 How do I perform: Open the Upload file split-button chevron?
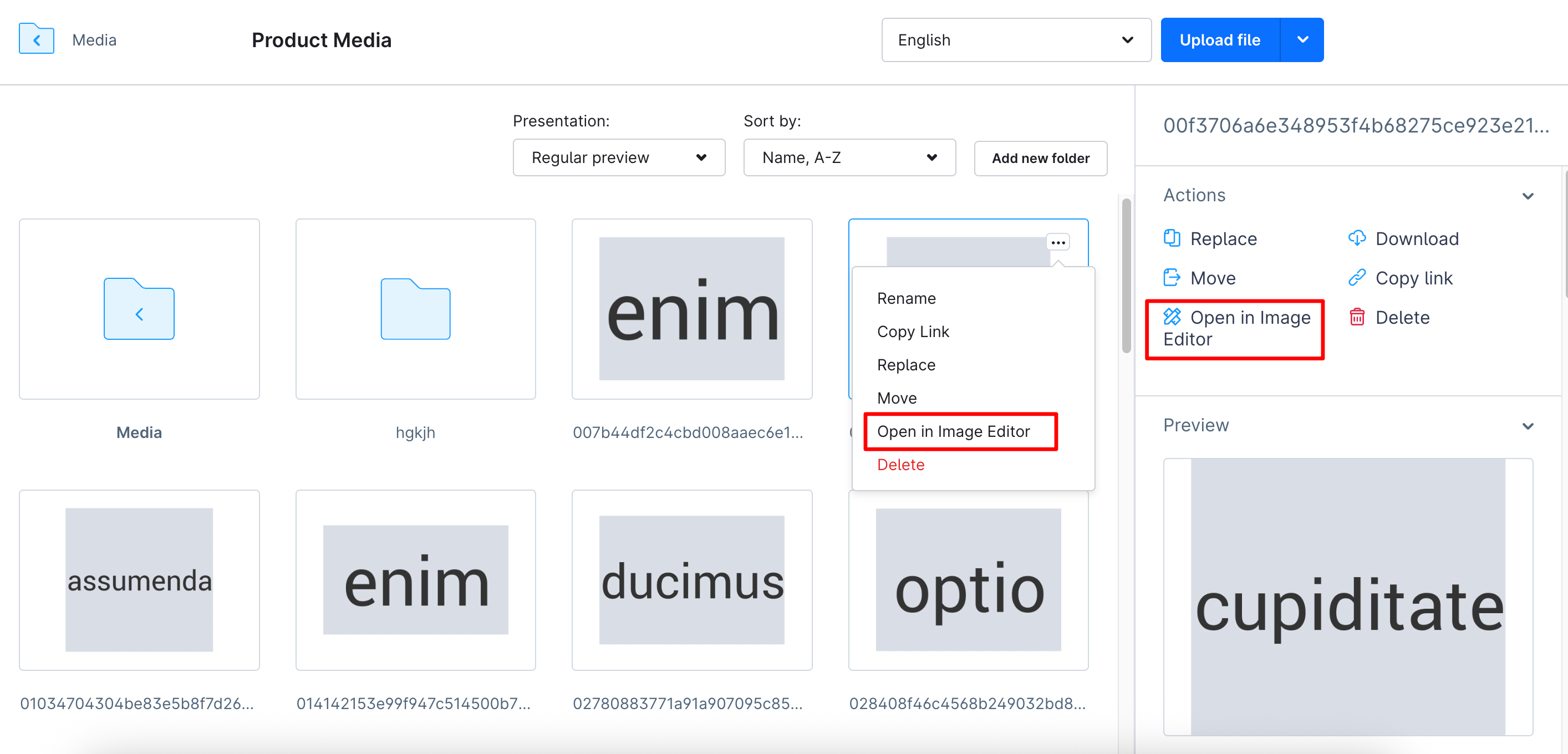click(1303, 39)
